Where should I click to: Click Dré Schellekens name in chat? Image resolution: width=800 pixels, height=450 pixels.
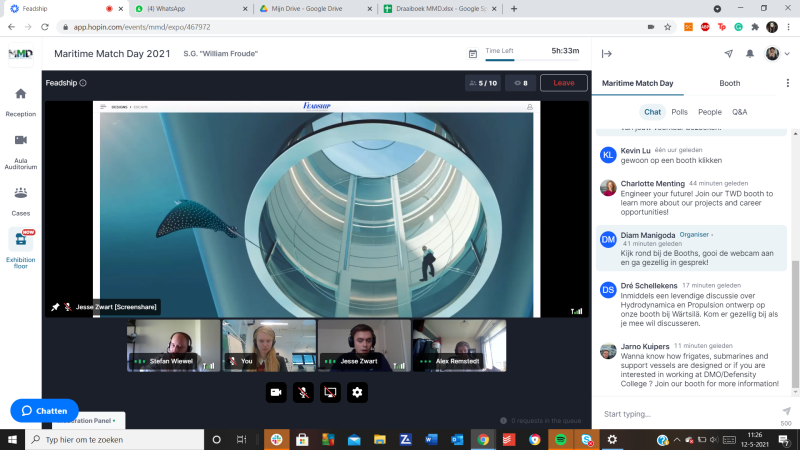pyautogui.click(x=649, y=286)
